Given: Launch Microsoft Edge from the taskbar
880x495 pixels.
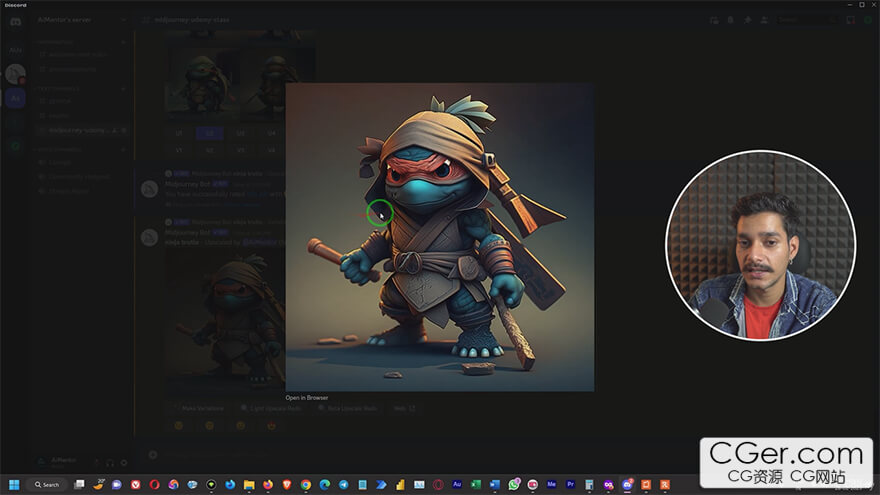Looking at the screenshot, I should click(324, 484).
